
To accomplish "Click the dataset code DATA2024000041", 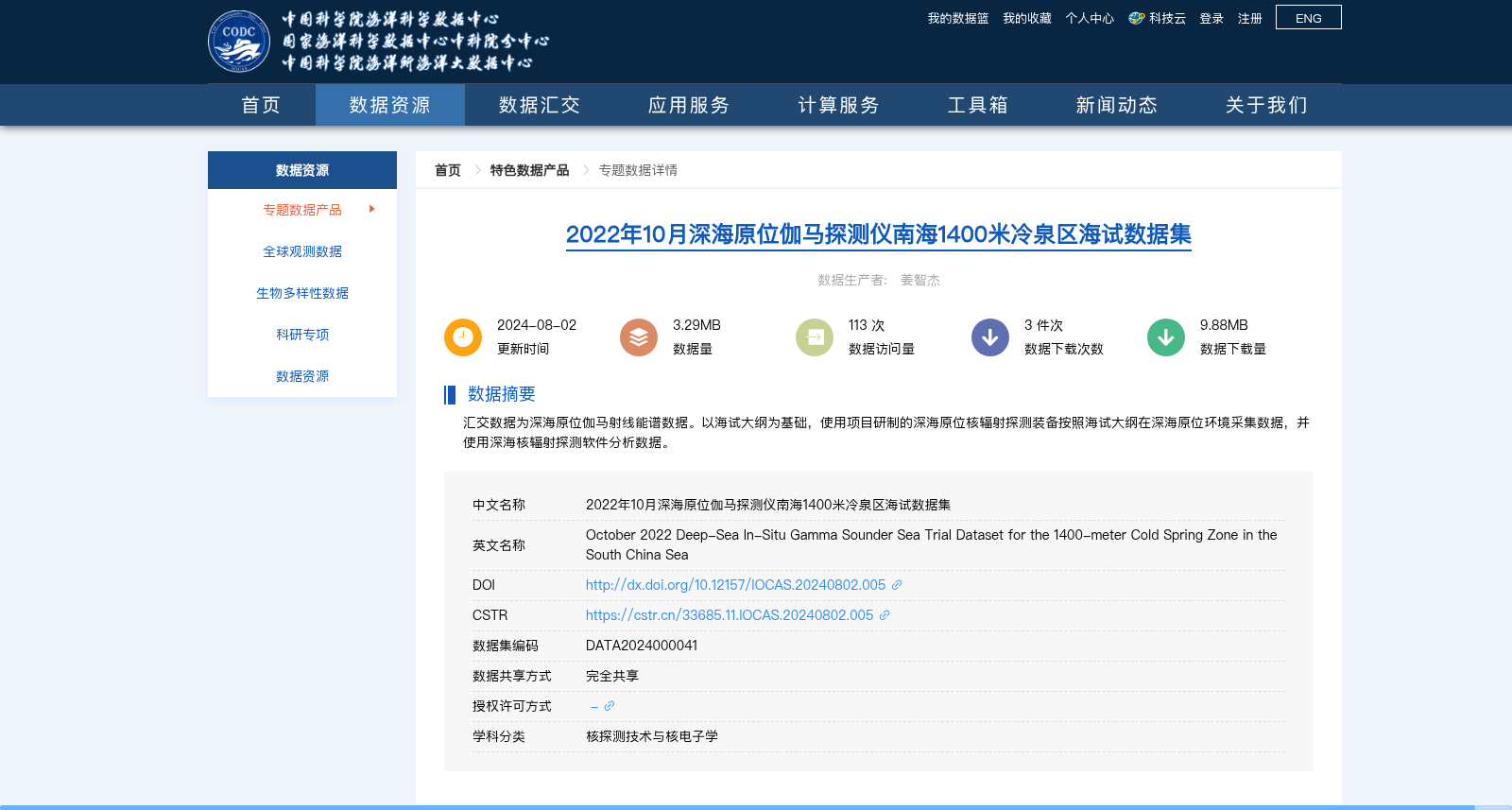I will pyautogui.click(x=642, y=646).
